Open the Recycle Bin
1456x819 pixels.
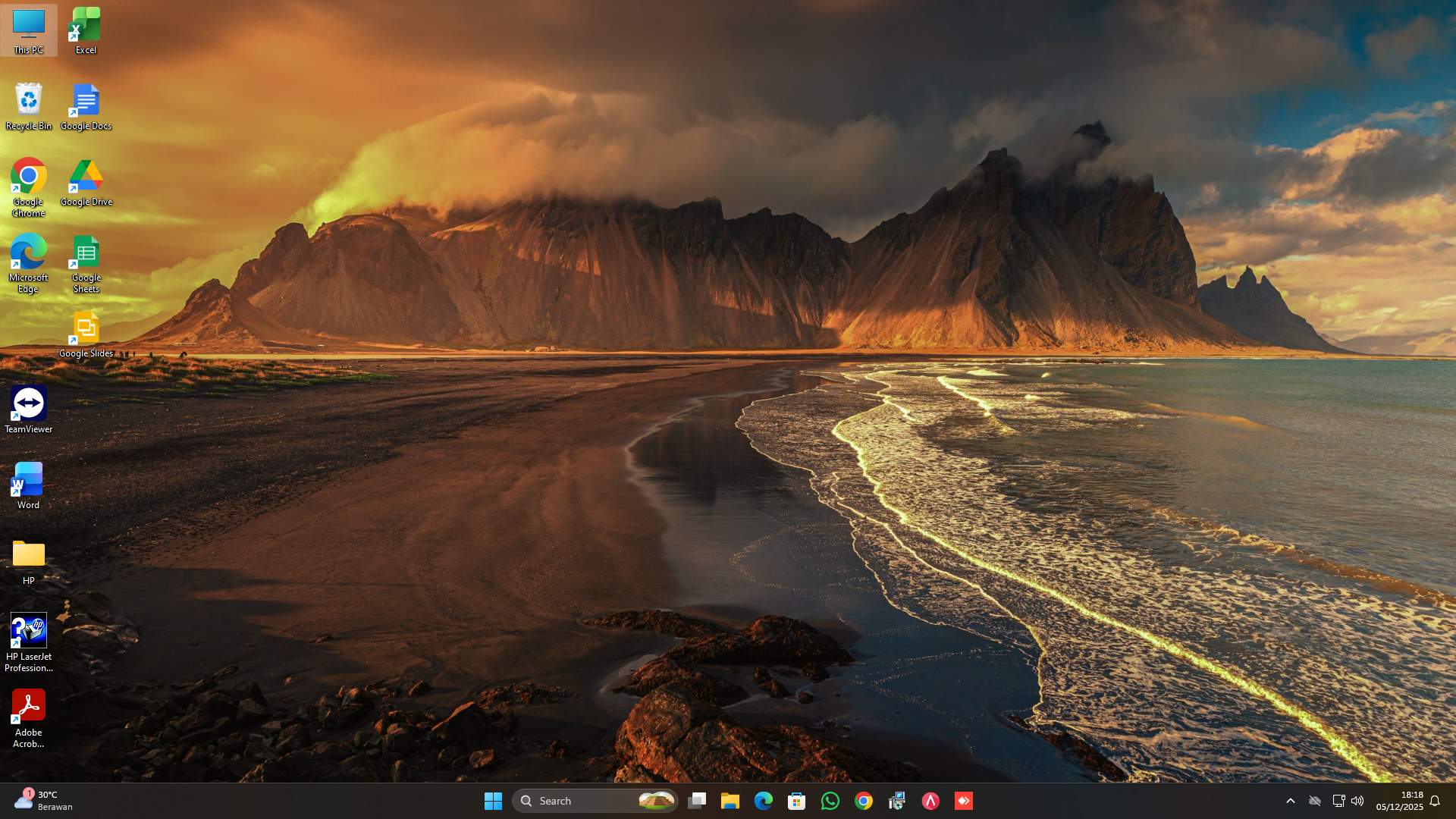tap(28, 99)
